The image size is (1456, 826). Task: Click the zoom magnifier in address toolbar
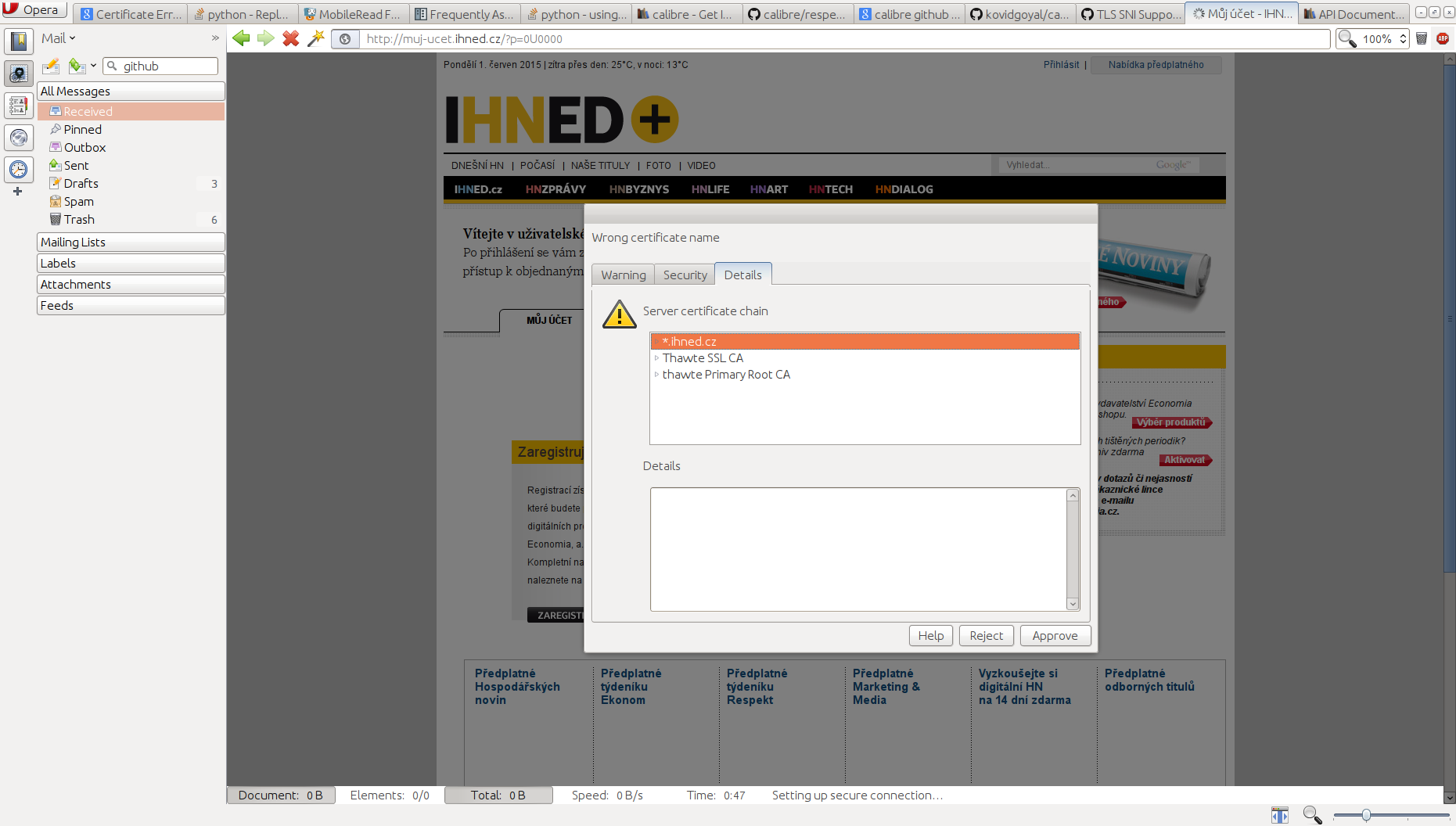pos(1347,38)
